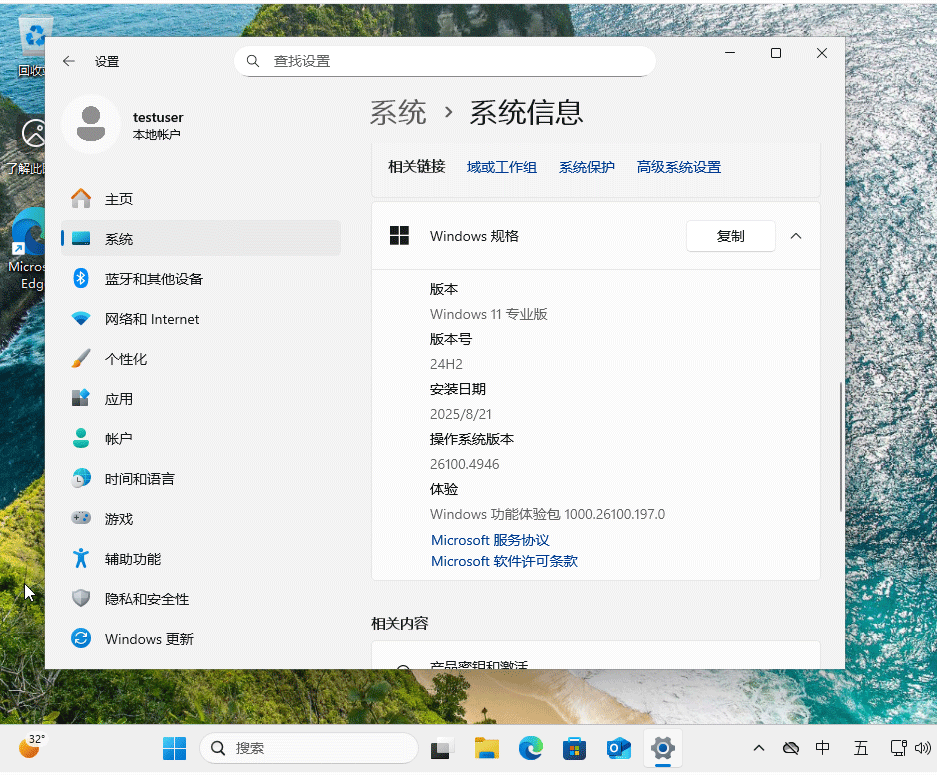937x776 pixels.
Task: Open Outlook from the taskbar
Action: (618, 749)
